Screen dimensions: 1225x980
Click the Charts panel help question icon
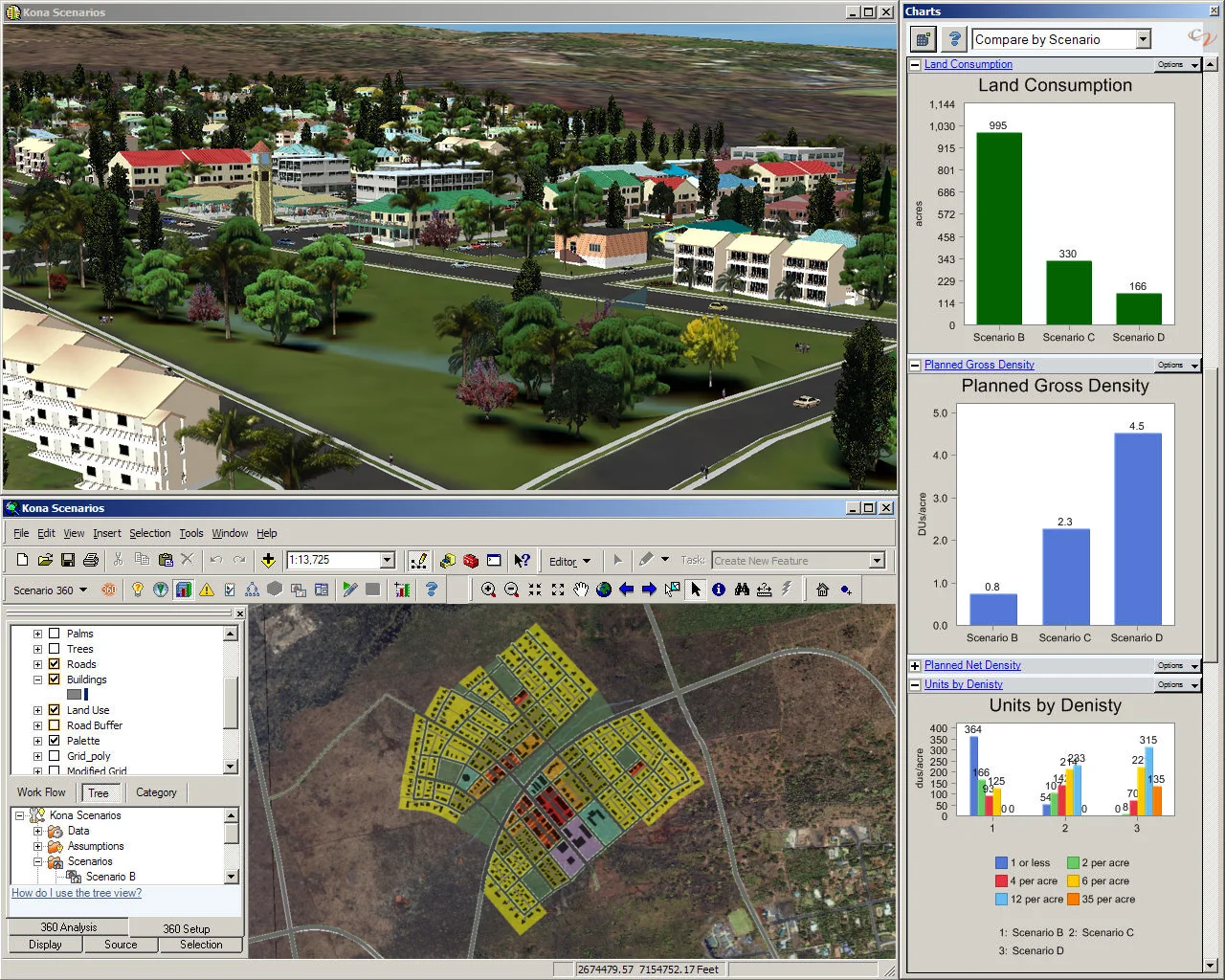click(954, 39)
